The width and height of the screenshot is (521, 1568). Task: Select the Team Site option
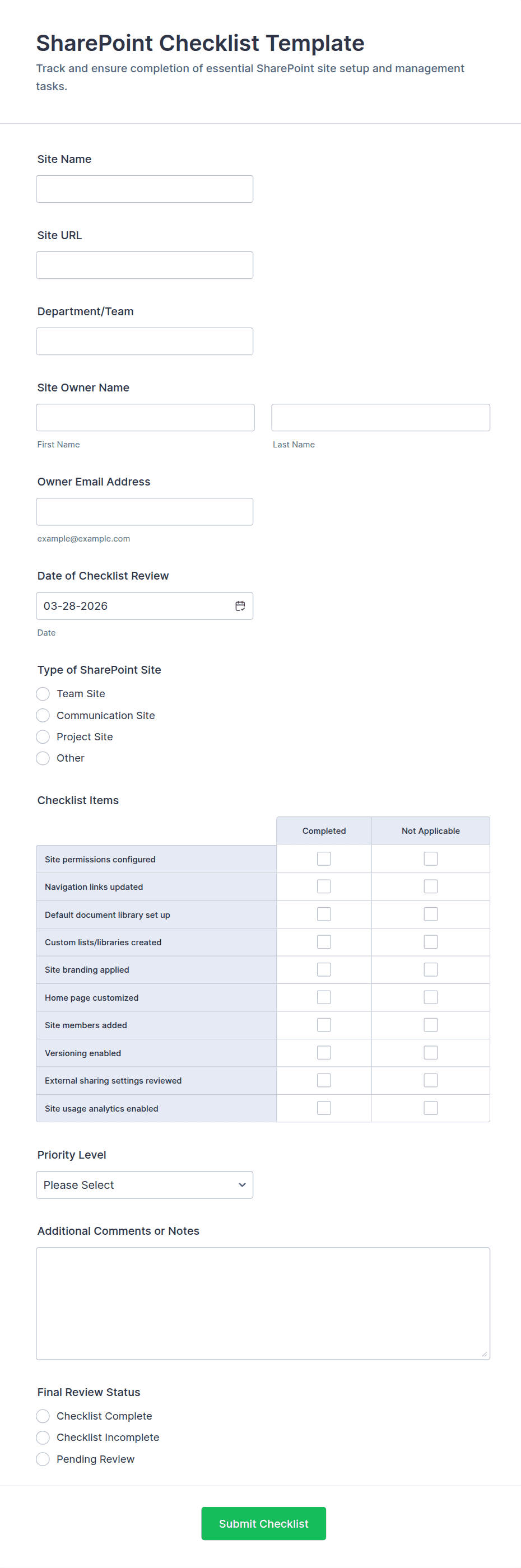(43, 694)
